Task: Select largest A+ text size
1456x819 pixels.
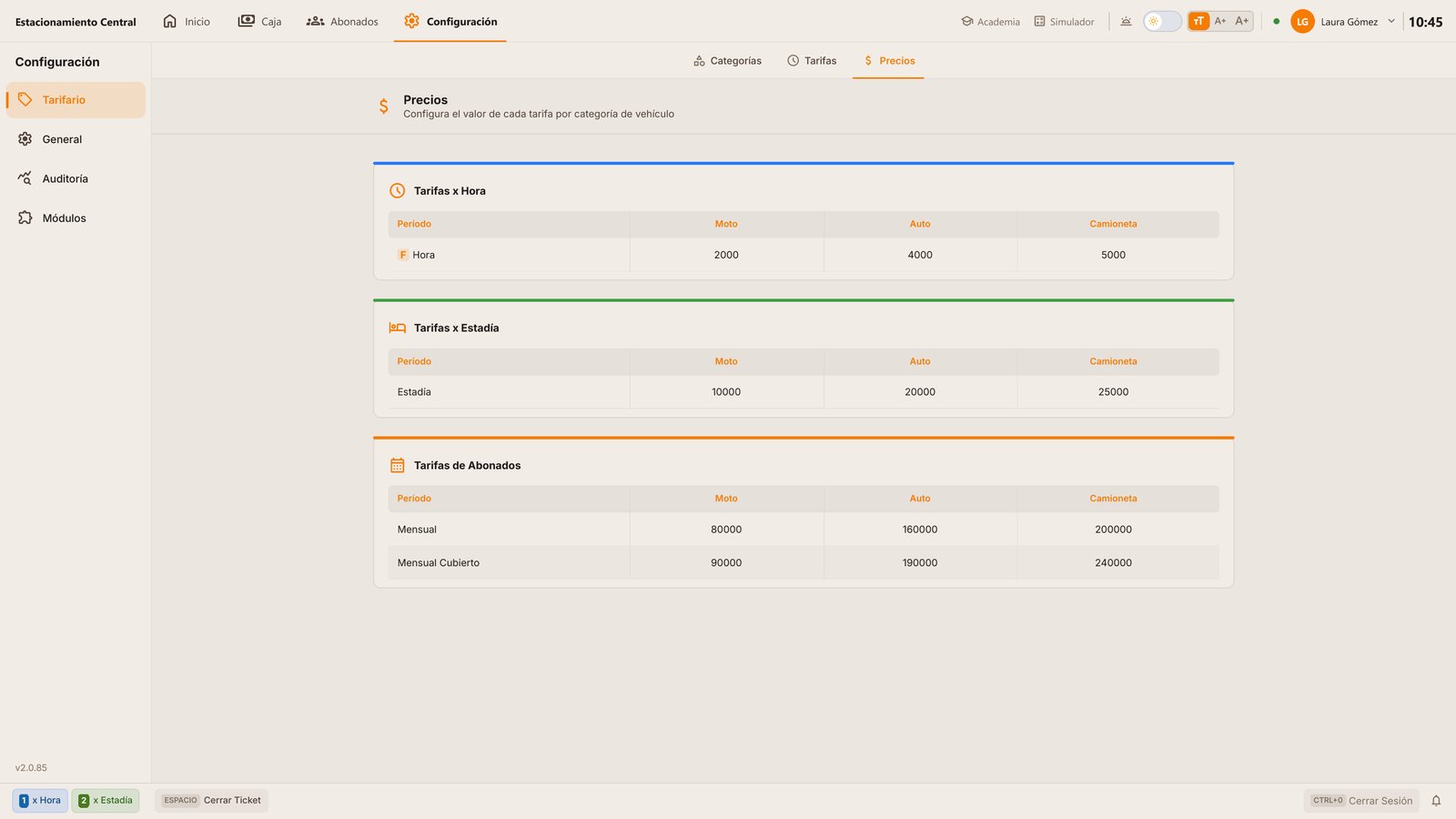Action: [x=1242, y=21]
